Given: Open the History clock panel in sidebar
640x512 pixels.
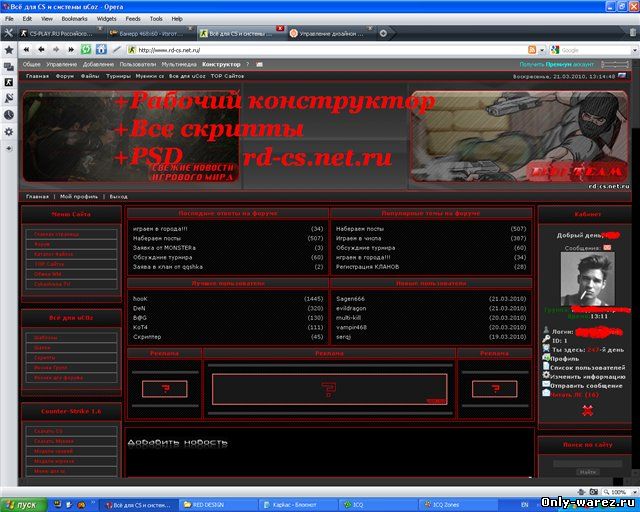Looking at the screenshot, I should click(x=9, y=115).
